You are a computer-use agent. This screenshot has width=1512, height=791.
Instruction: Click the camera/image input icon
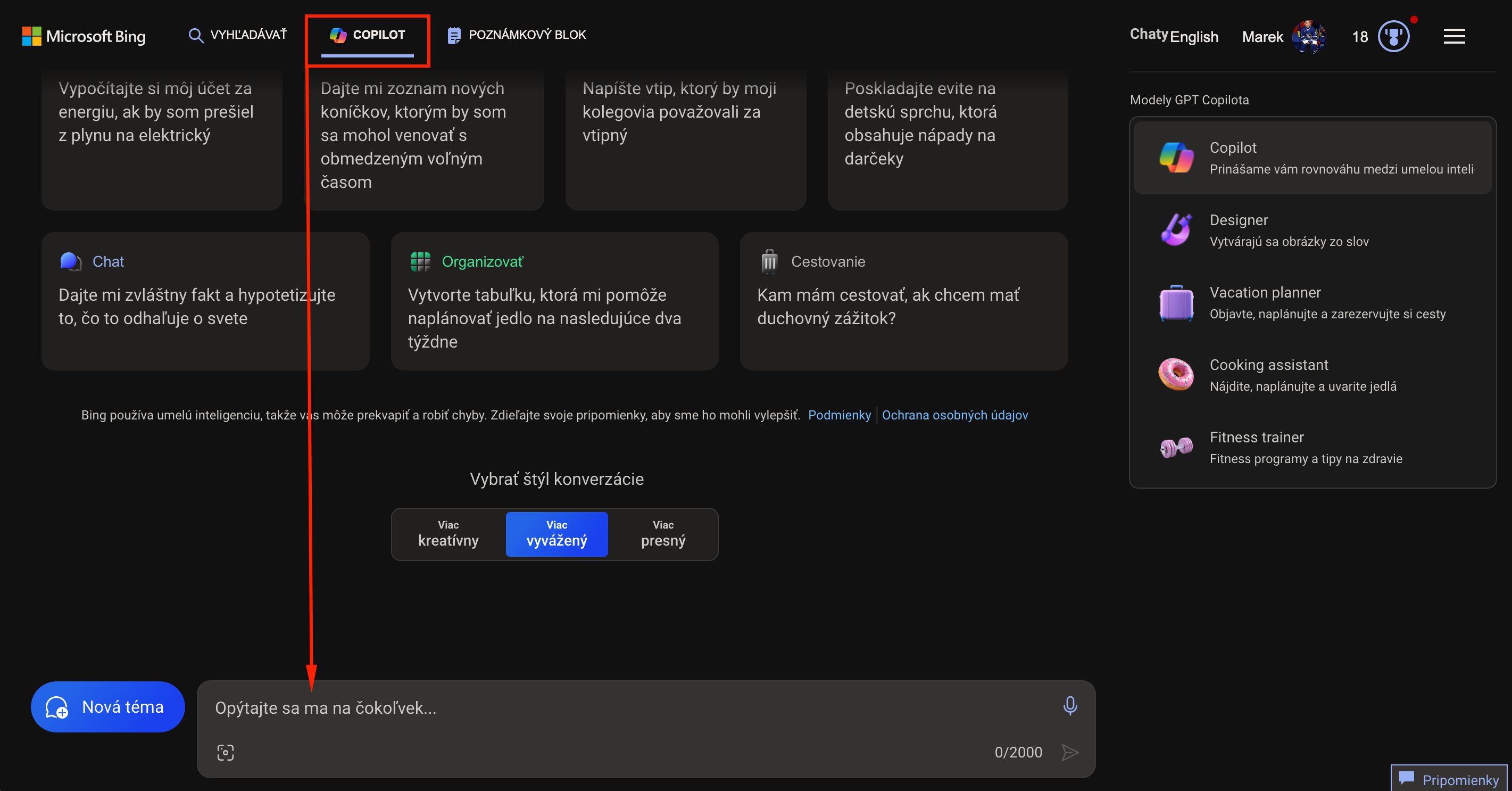pos(225,753)
